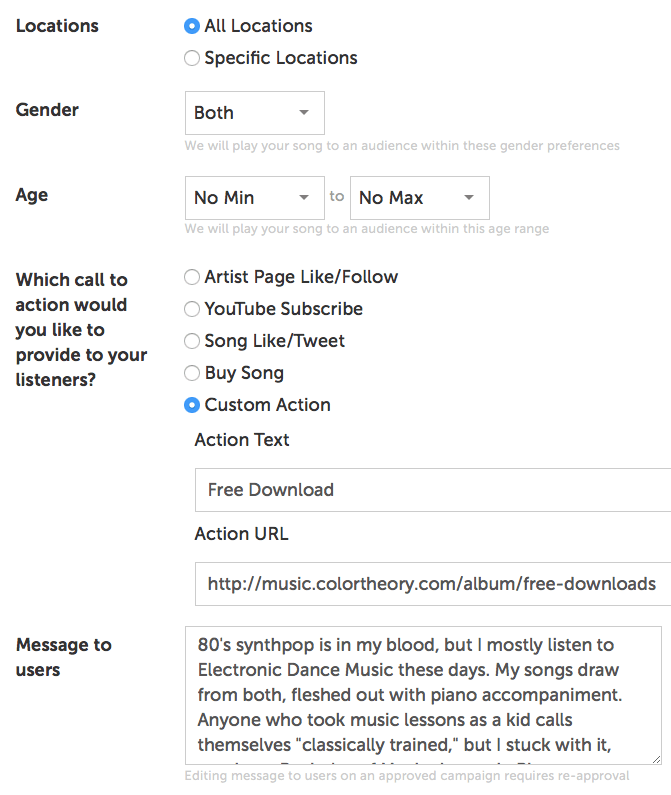Open the Gender dropdown set to Both
671x795 pixels.
(x=254, y=113)
